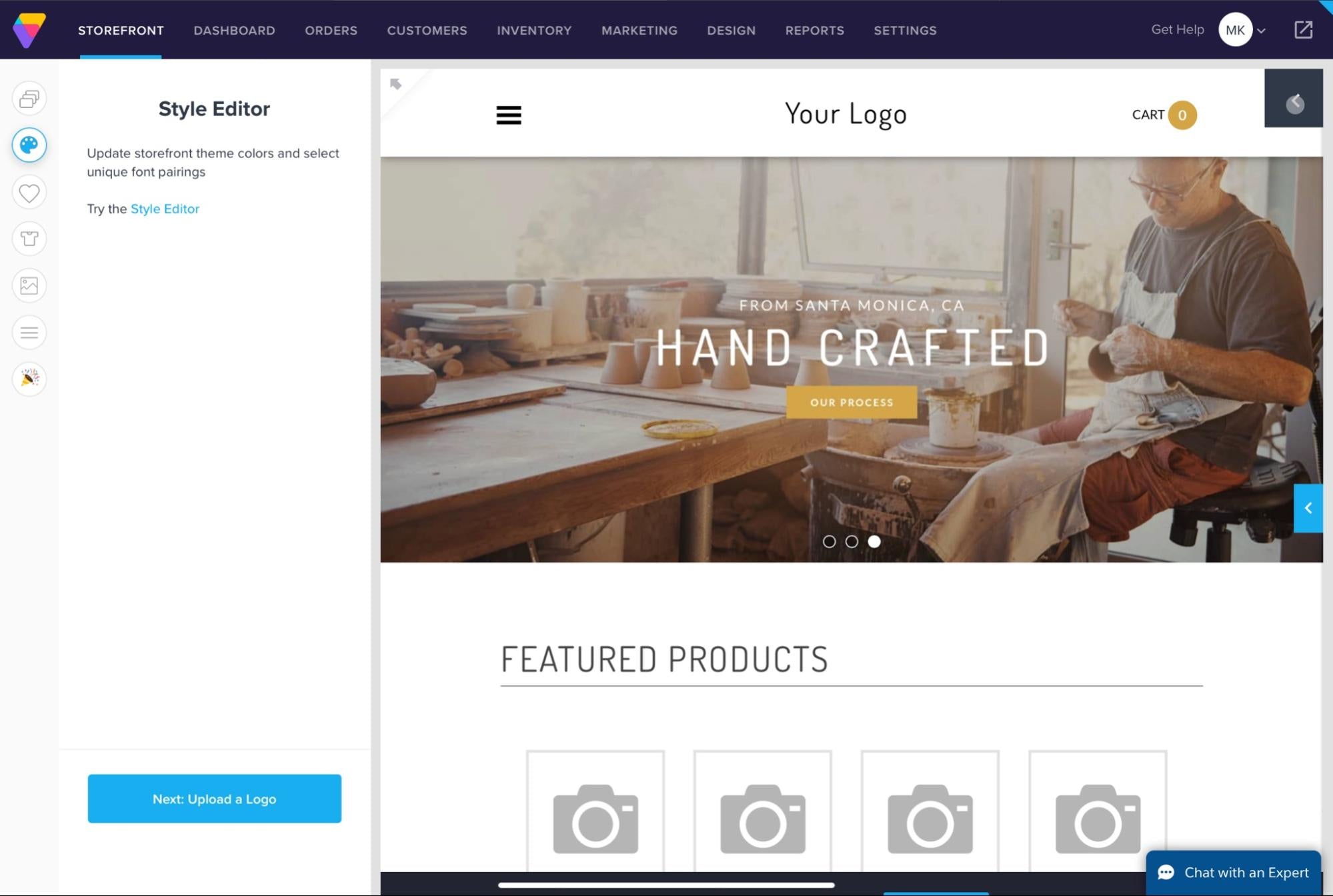Viewport: 1333px width, 896px height.
Task: Click the first carousel dot indicator
Action: [x=829, y=541]
